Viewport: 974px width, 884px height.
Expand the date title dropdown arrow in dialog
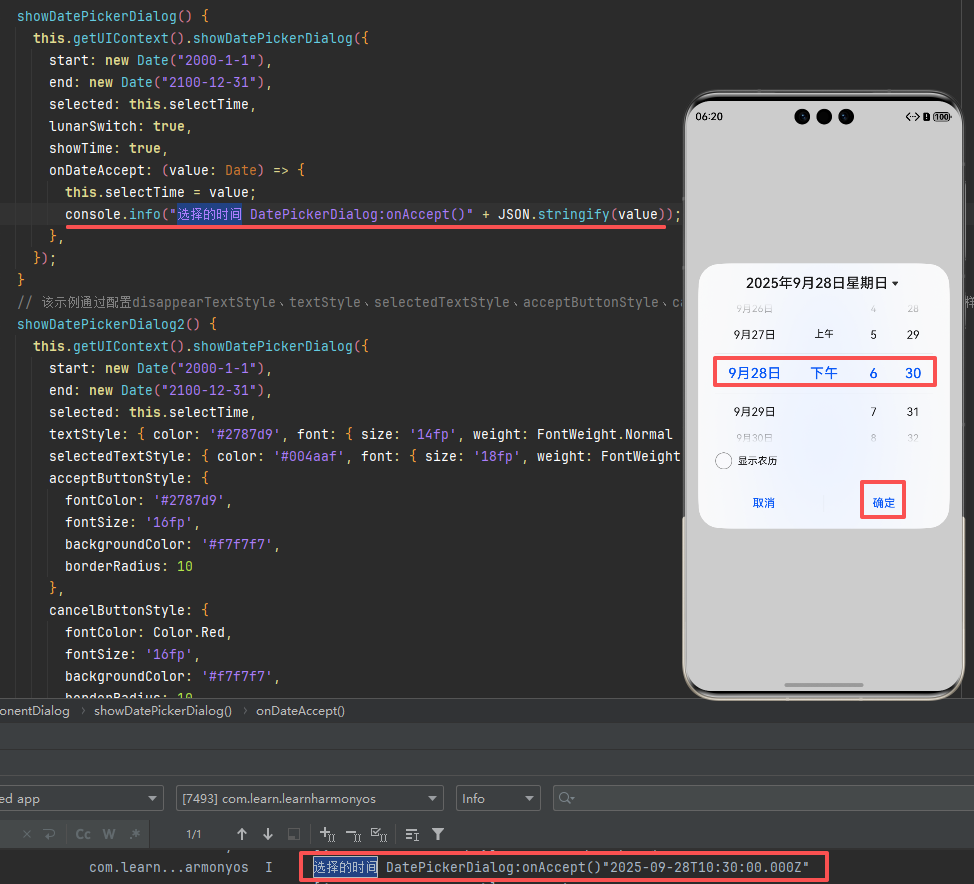895,284
